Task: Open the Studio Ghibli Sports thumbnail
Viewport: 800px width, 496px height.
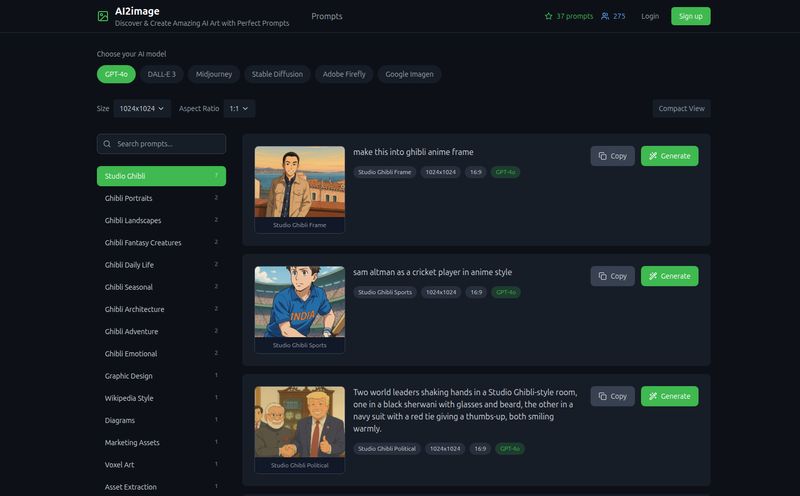Action: (x=299, y=302)
